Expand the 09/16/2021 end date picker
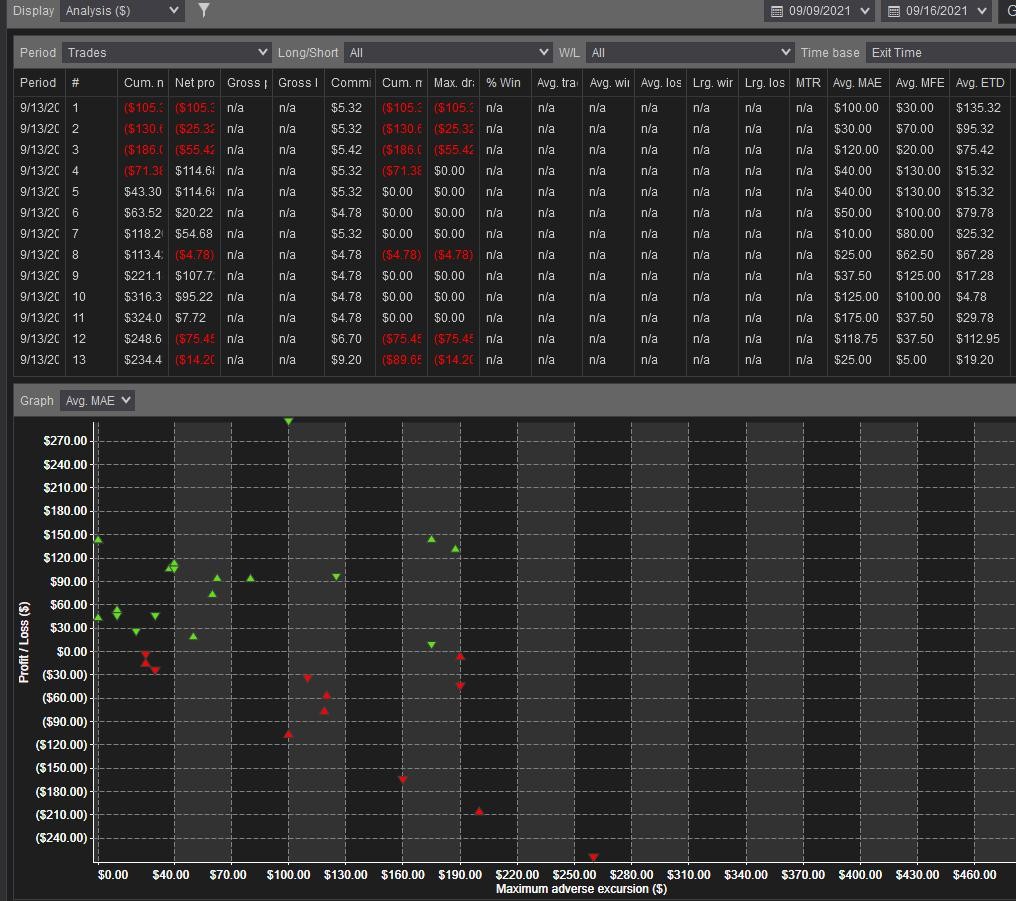This screenshot has width=1016, height=901. 982,11
